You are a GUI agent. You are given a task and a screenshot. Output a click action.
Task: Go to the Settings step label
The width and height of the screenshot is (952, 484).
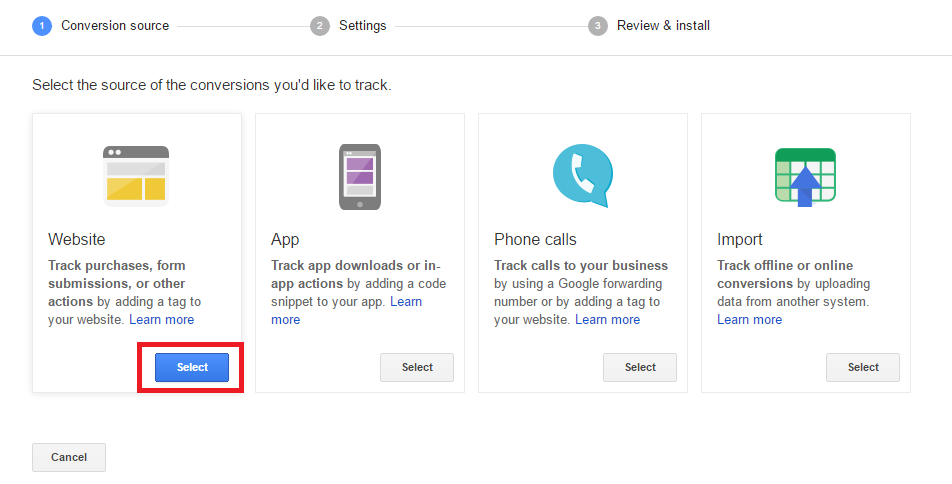pyautogui.click(x=362, y=26)
